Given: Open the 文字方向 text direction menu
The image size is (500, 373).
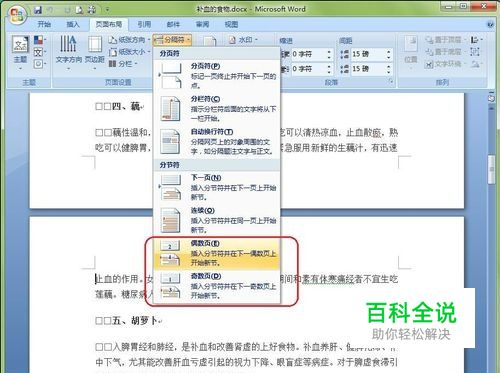Looking at the screenshot, I should [x=68, y=53].
